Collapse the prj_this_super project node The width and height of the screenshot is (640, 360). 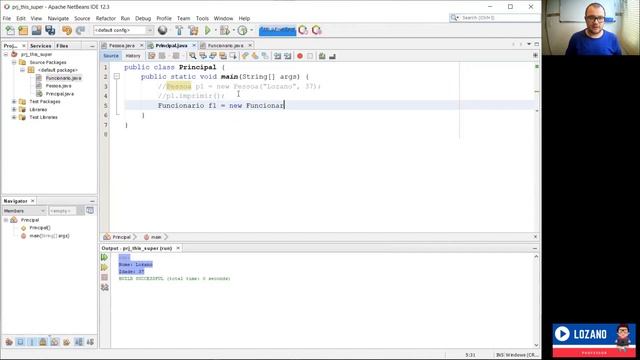pos(6,54)
